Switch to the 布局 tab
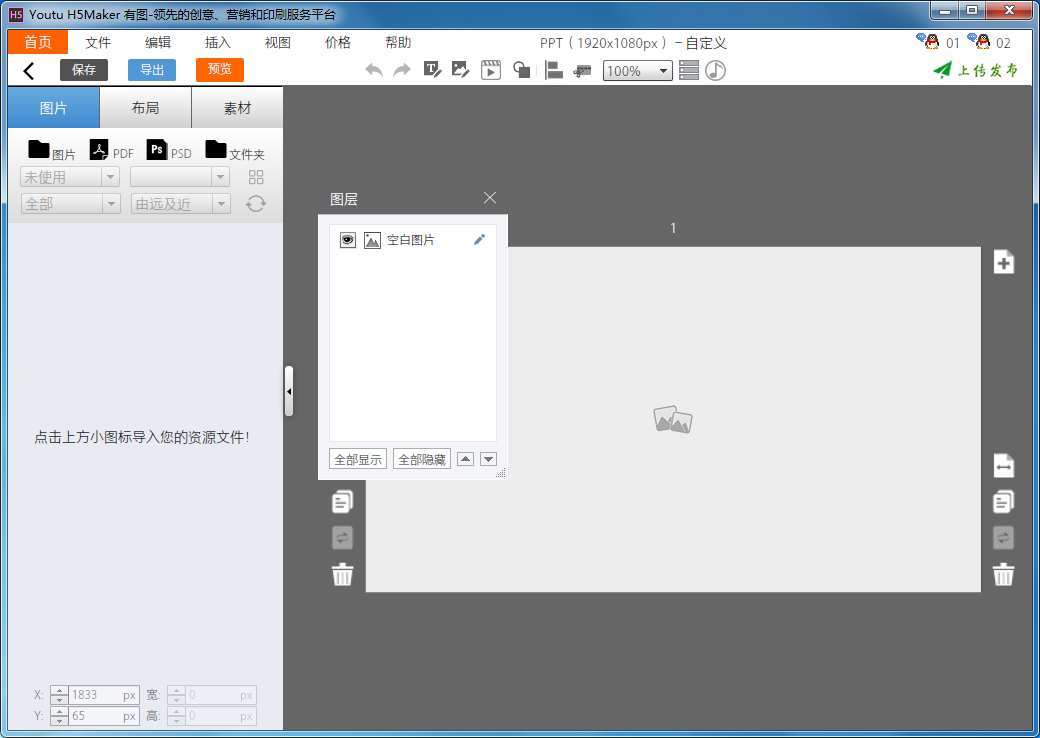The width and height of the screenshot is (1040, 738). tap(145, 107)
